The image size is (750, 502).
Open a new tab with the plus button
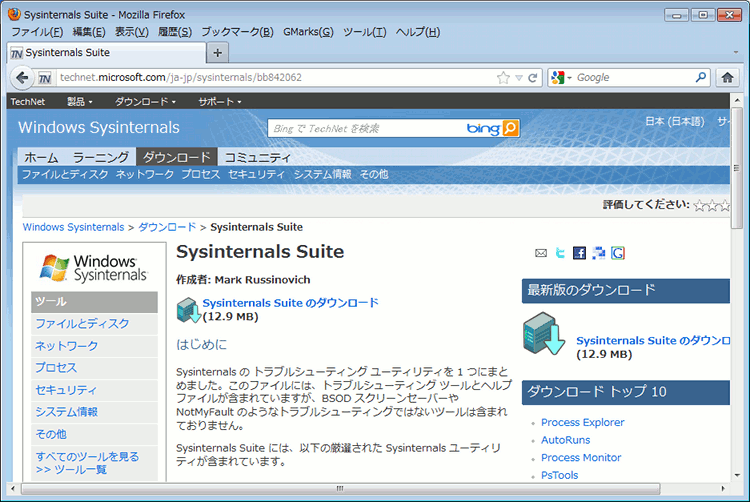(x=218, y=52)
